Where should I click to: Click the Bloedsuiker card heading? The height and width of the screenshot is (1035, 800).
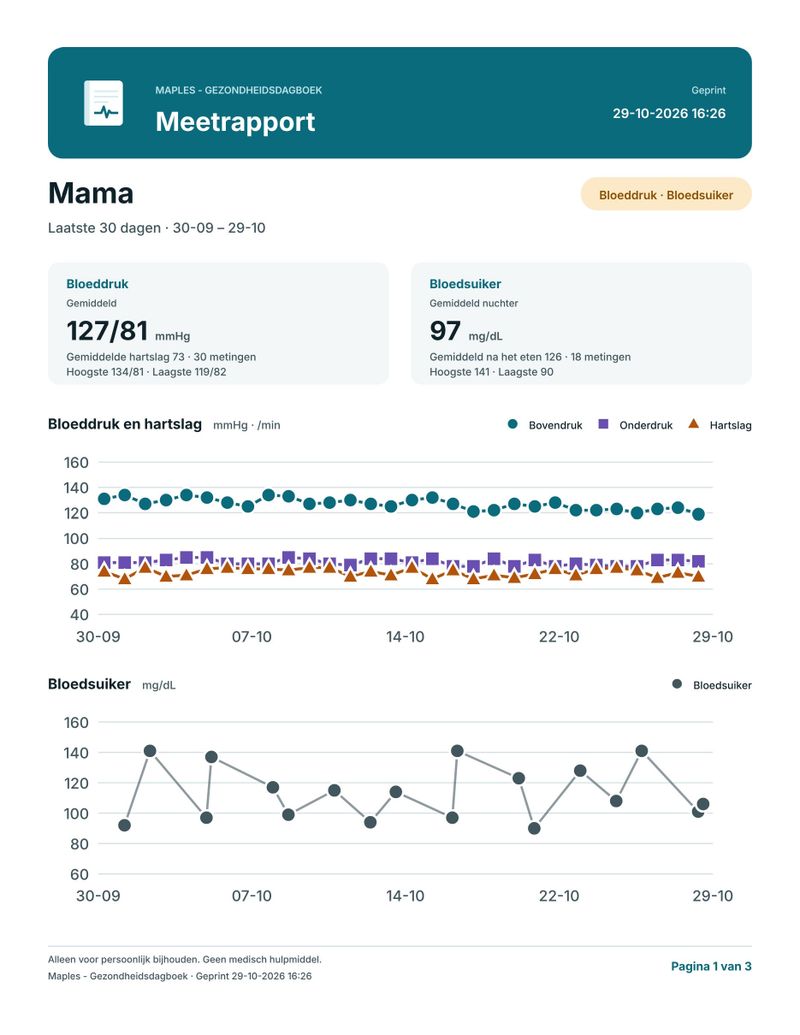[x=465, y=284]
